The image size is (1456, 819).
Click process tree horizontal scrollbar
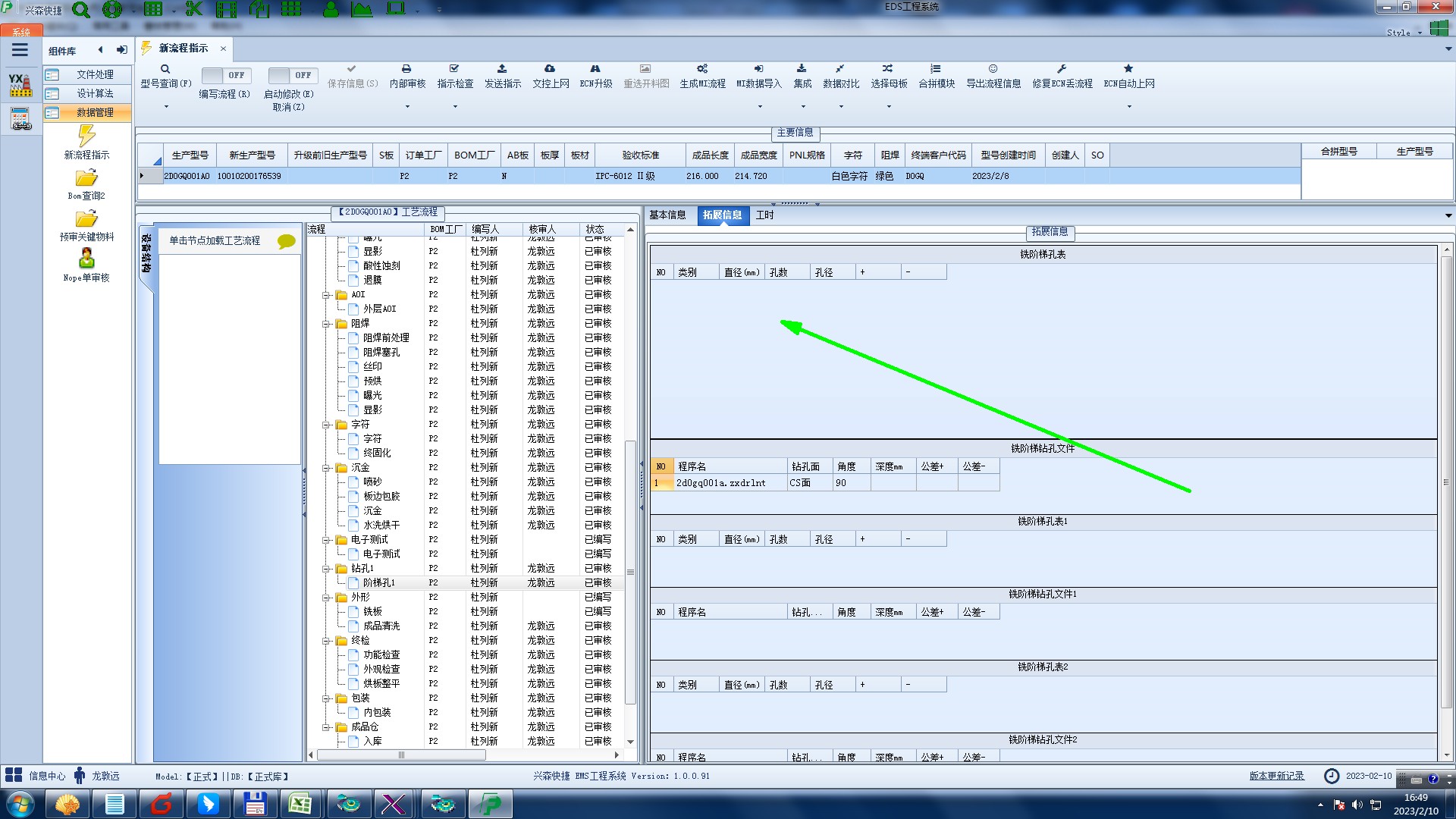(402, 755)
